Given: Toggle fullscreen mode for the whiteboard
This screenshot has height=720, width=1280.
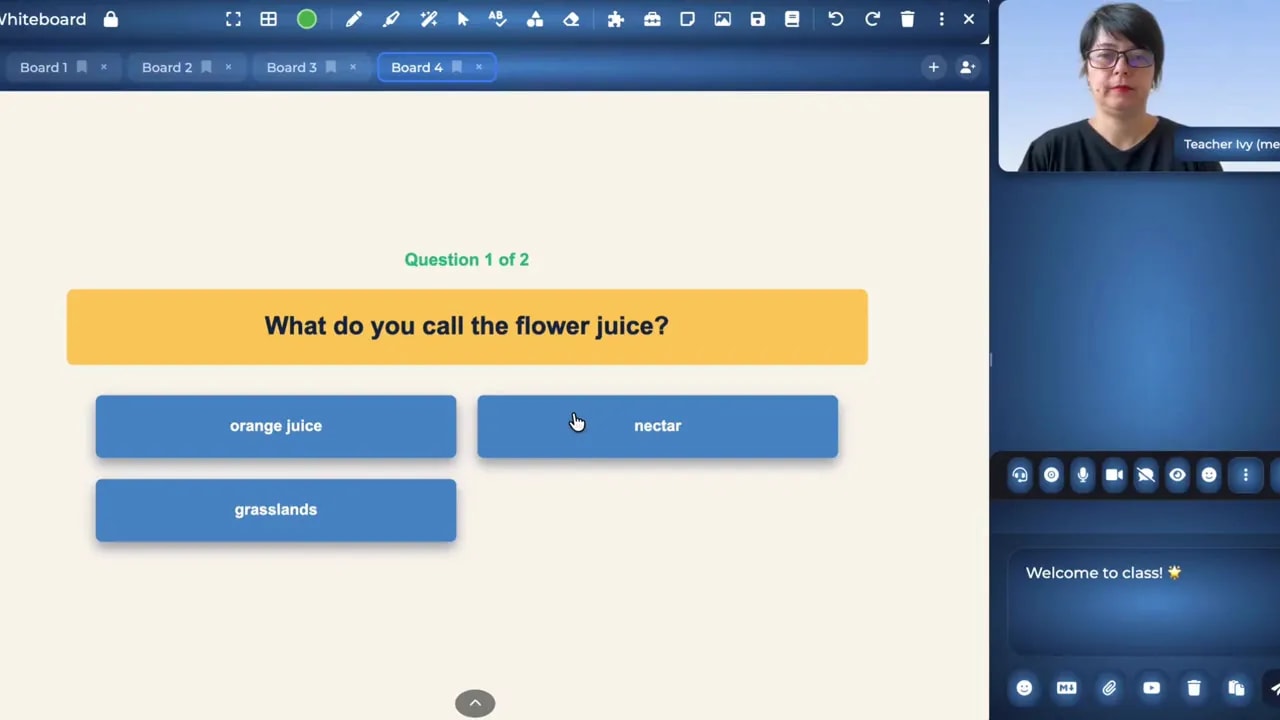Looking at the screenshot, I should click(x=233, y=19).
